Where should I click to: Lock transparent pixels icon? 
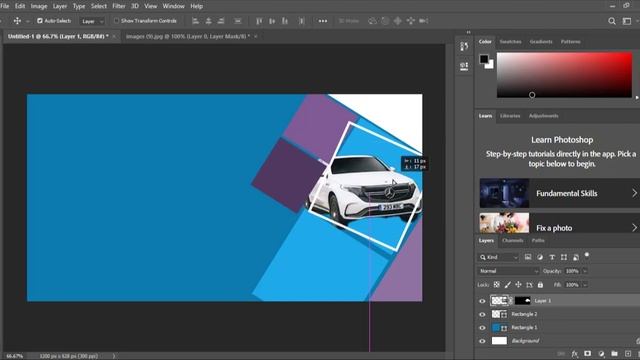click(496, 284)
